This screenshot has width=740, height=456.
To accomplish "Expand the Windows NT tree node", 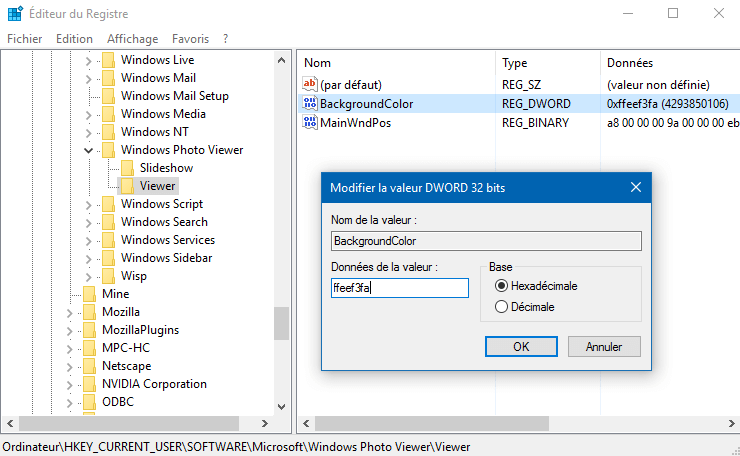I will [x=88, y=133].
